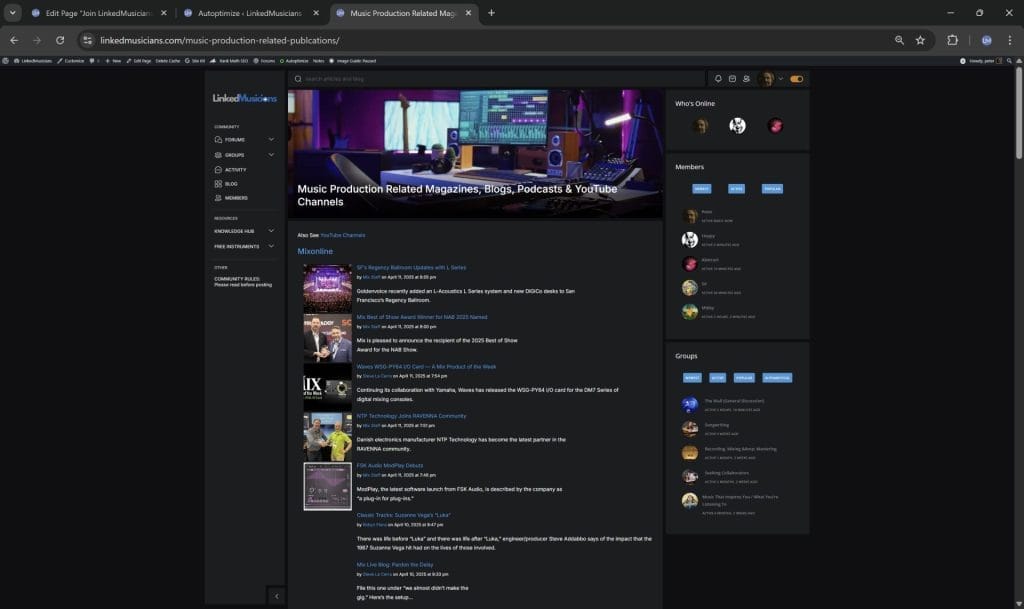Viewport: 1024px width, 609px height.
Task: Click the Activity icon in sidebar
Action: pyautogui.click(x=219, y=169)
